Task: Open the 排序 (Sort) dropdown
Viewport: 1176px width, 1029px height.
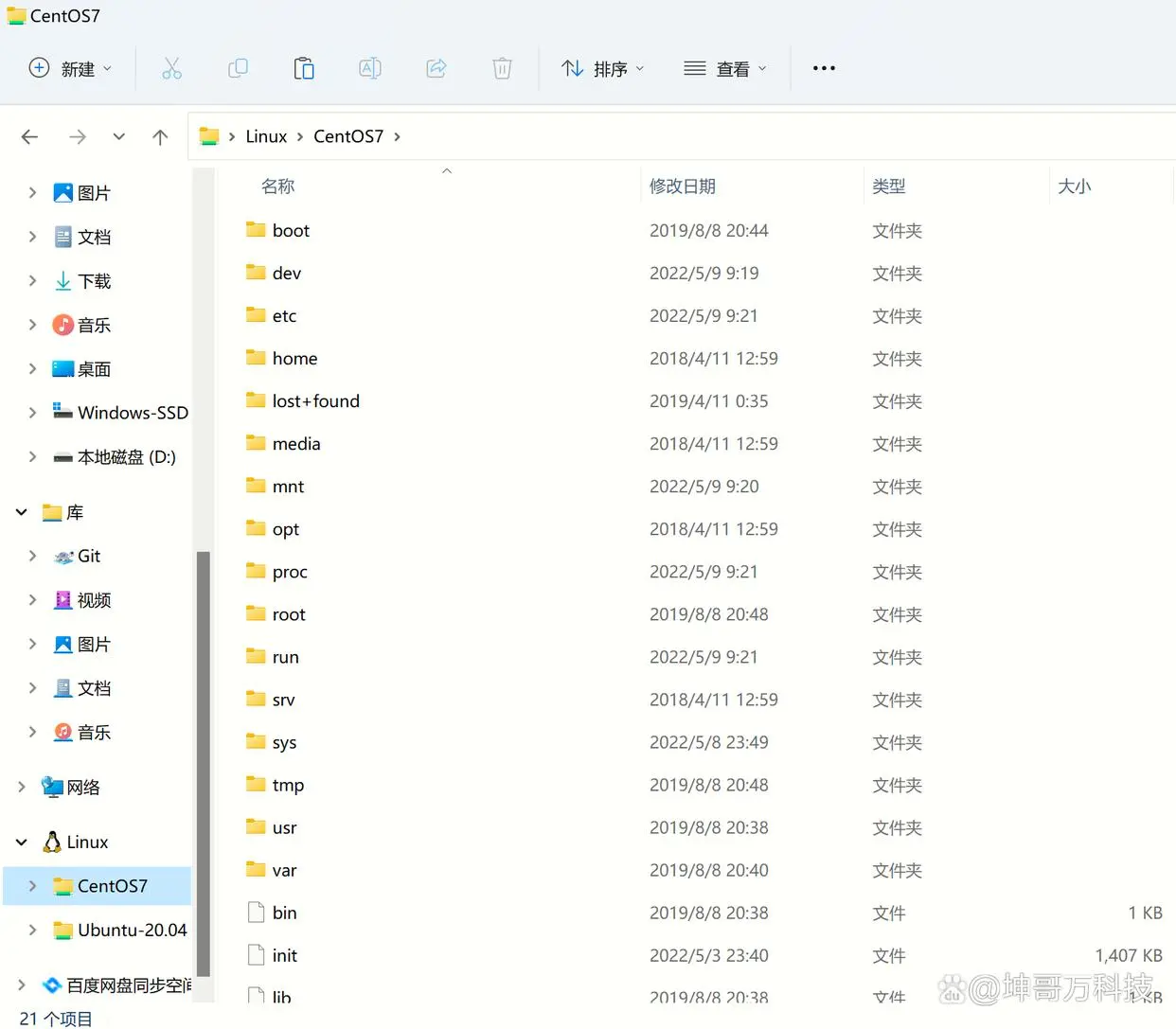Action: (603, 68)
